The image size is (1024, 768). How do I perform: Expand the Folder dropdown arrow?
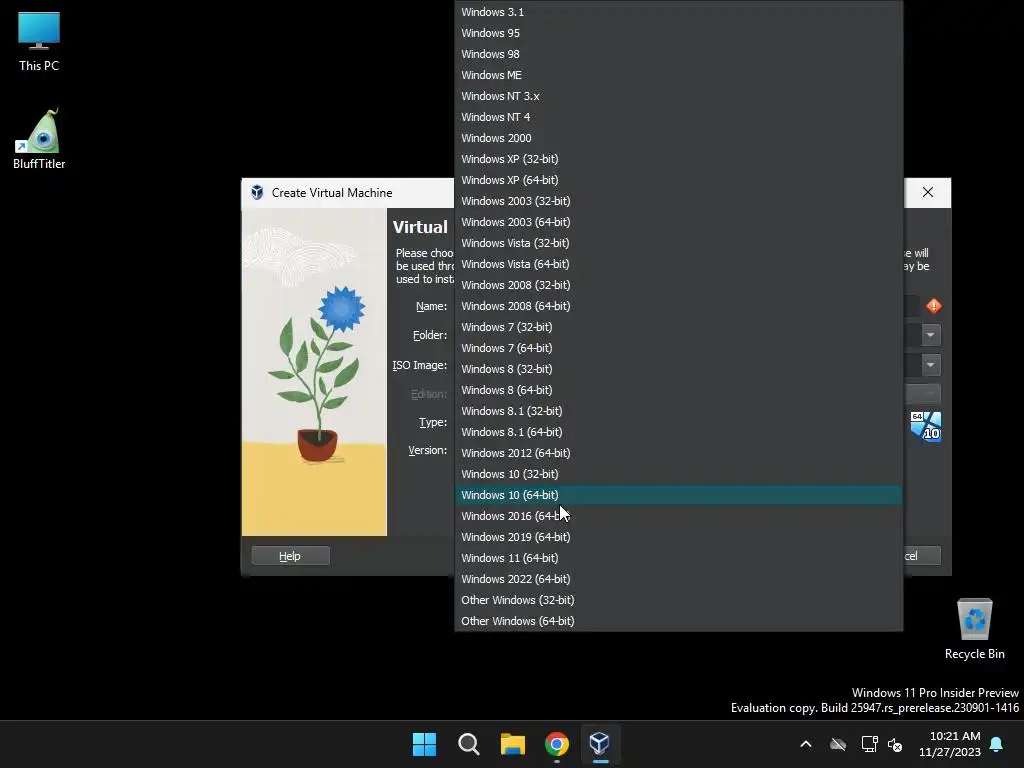point(931,335)
